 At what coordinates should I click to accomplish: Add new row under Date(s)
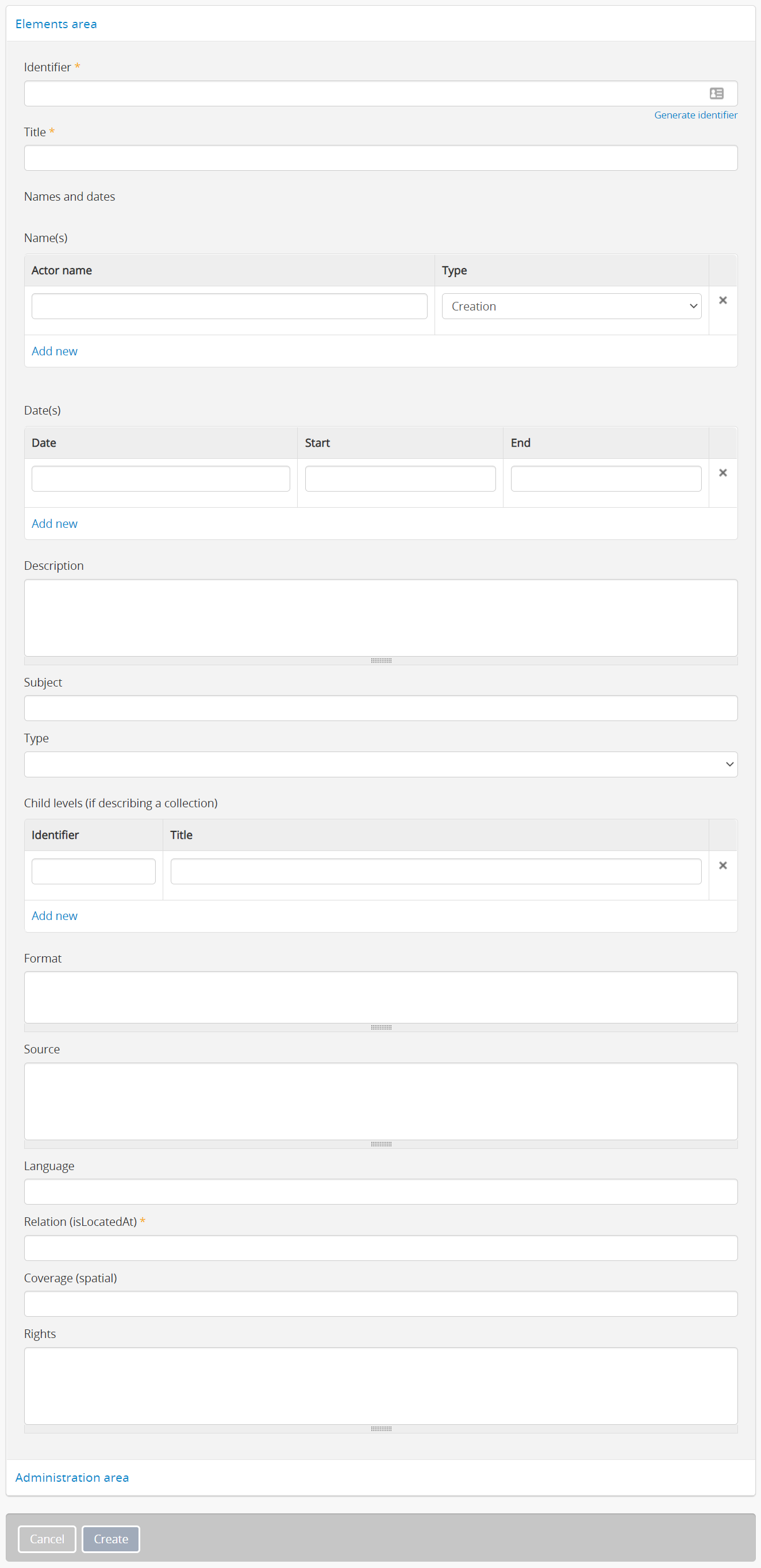tap(54, 523)
